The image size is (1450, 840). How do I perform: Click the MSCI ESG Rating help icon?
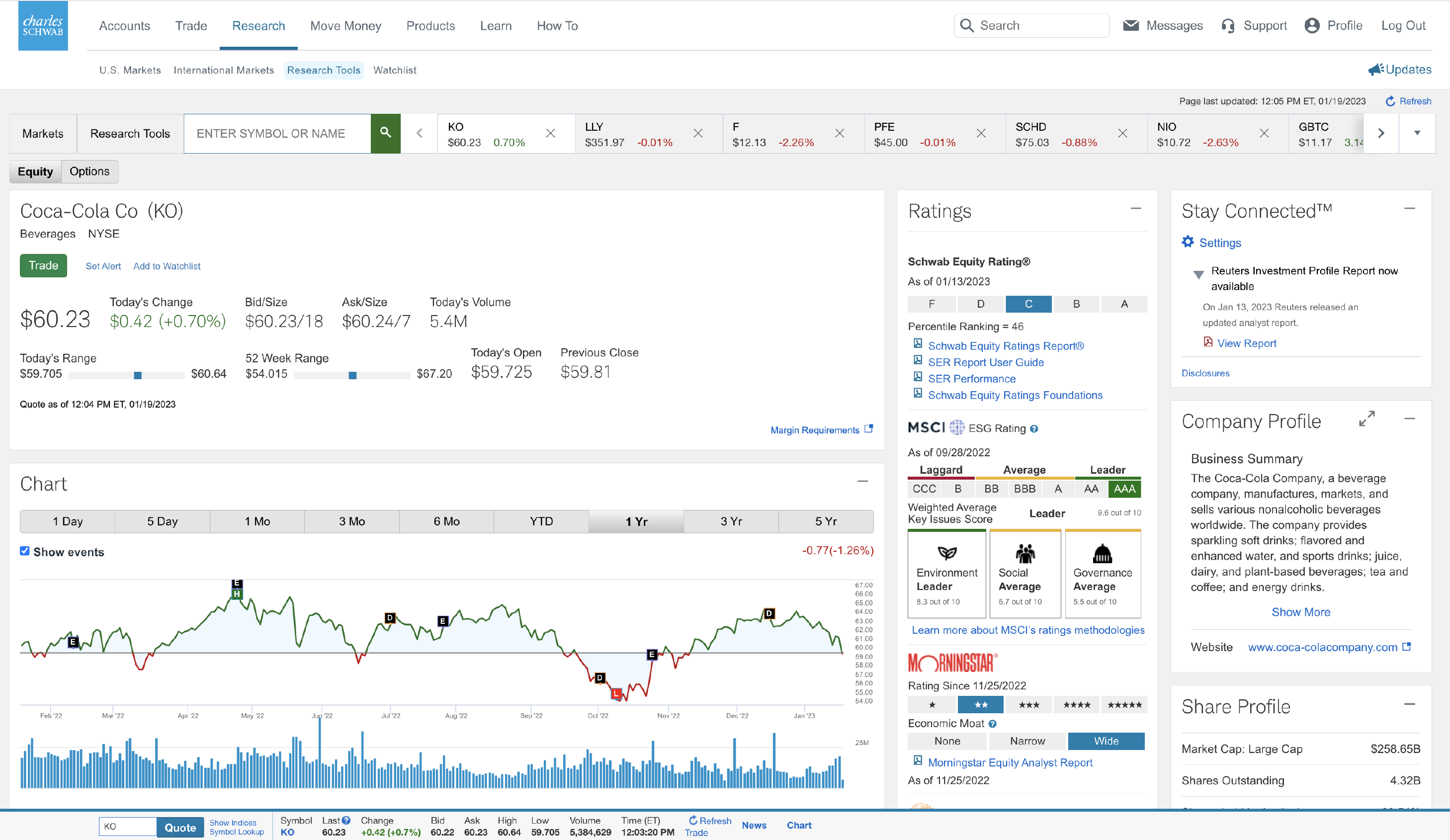coord(1034,428)
